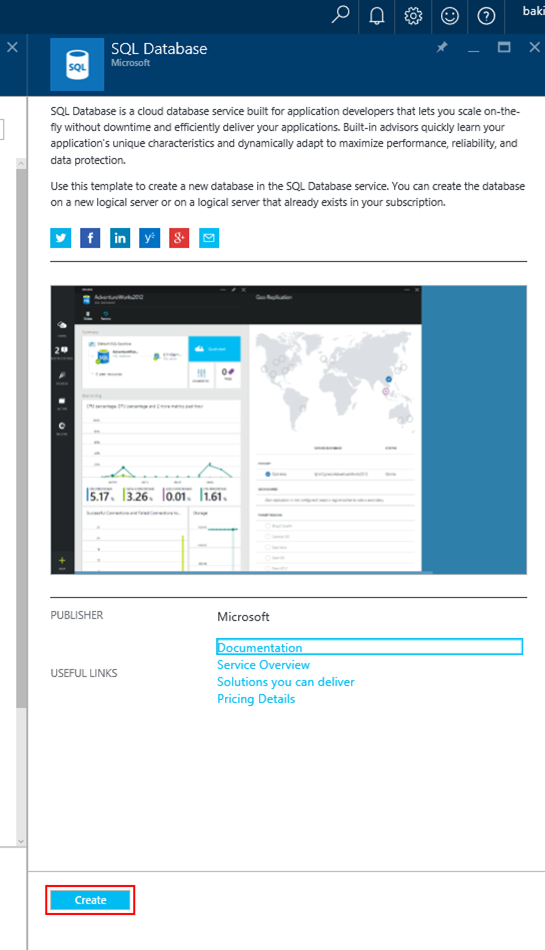Share on LinkedIn
The image size is (545, 950).
pos(120,238)
